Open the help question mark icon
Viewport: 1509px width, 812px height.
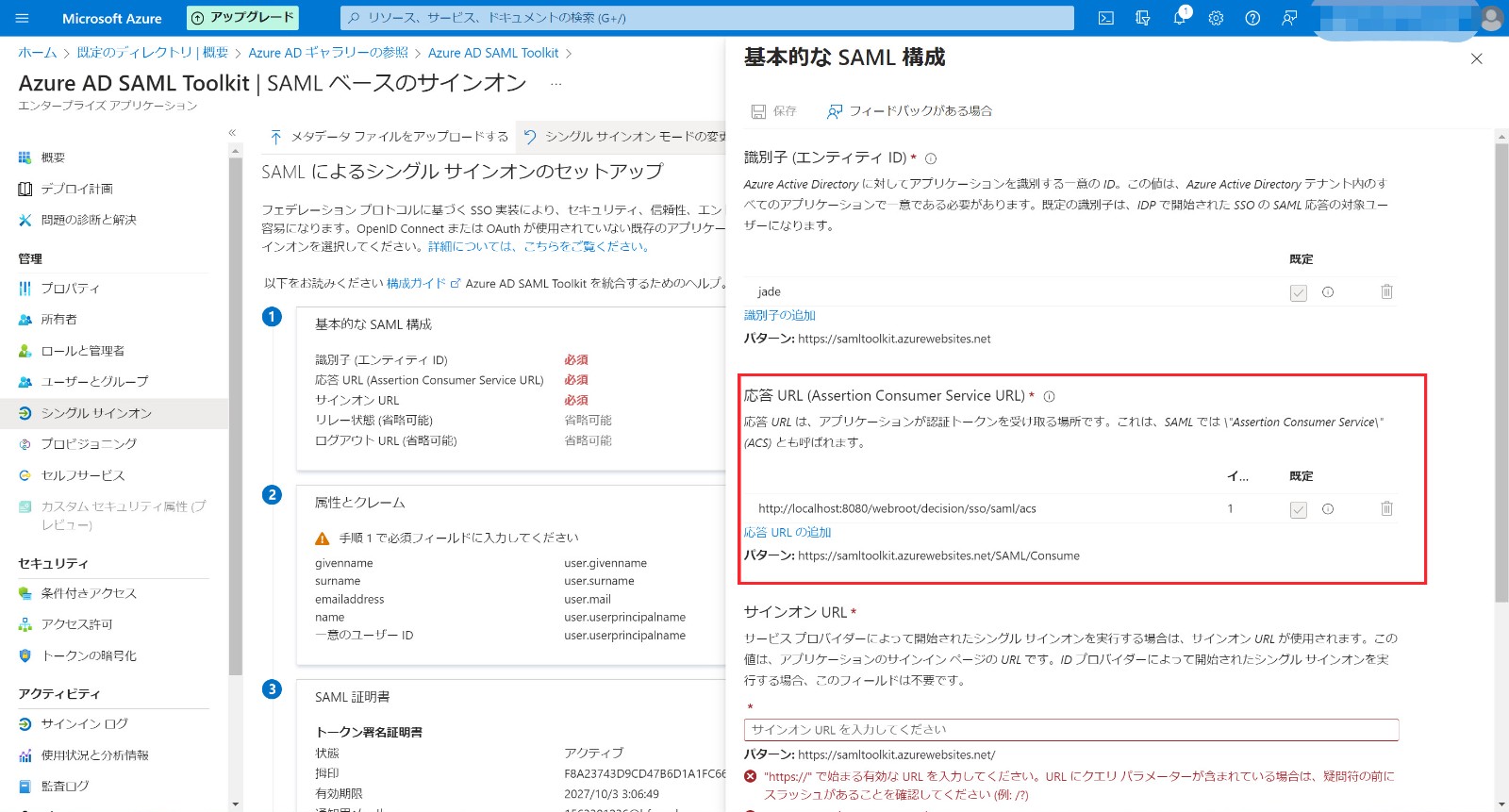click(x=1252, y=18)
